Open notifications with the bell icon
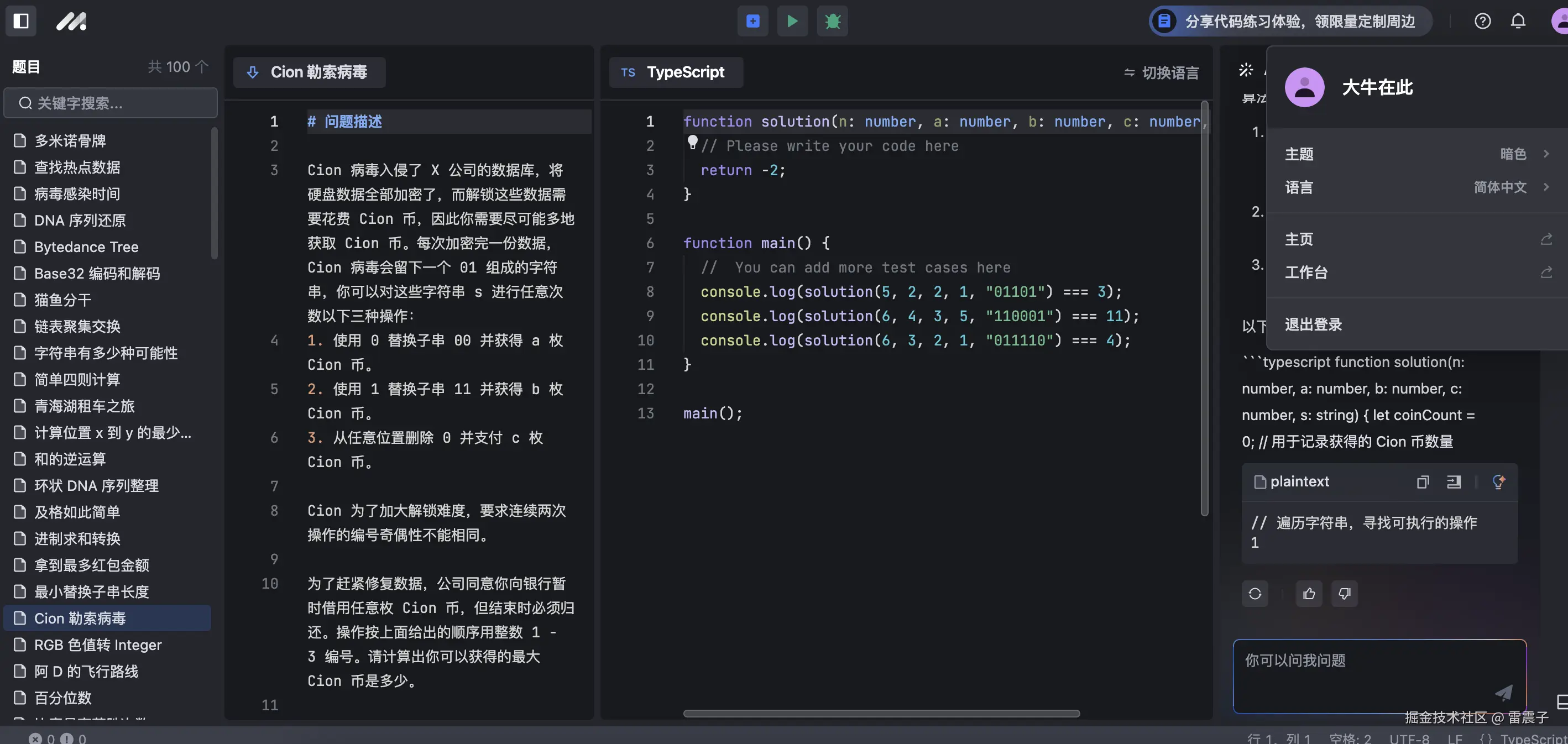Viewport: 1568px width, 744px height. (1518, 22)
